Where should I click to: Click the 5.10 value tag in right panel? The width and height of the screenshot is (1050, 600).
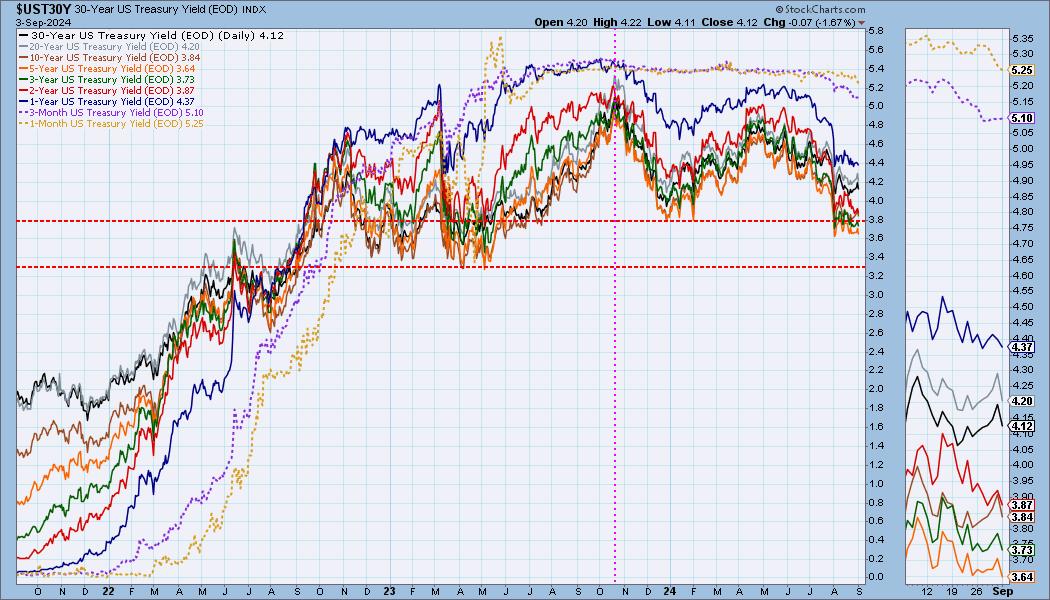click(x=1021, y=118)
